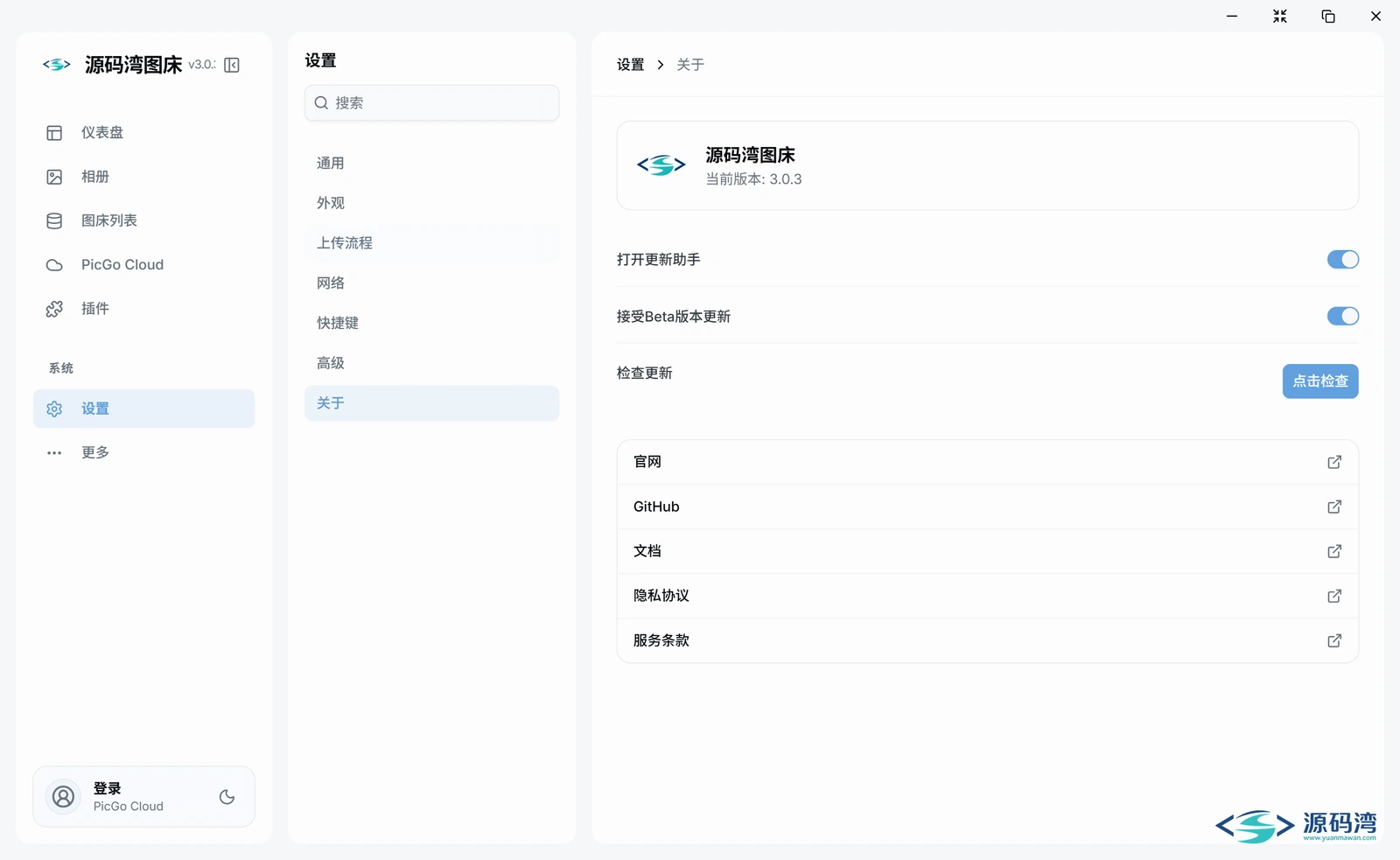
Task: Open PicGo Cloud cloud icon
Action: pyautogui.click(x=54, y=265)
